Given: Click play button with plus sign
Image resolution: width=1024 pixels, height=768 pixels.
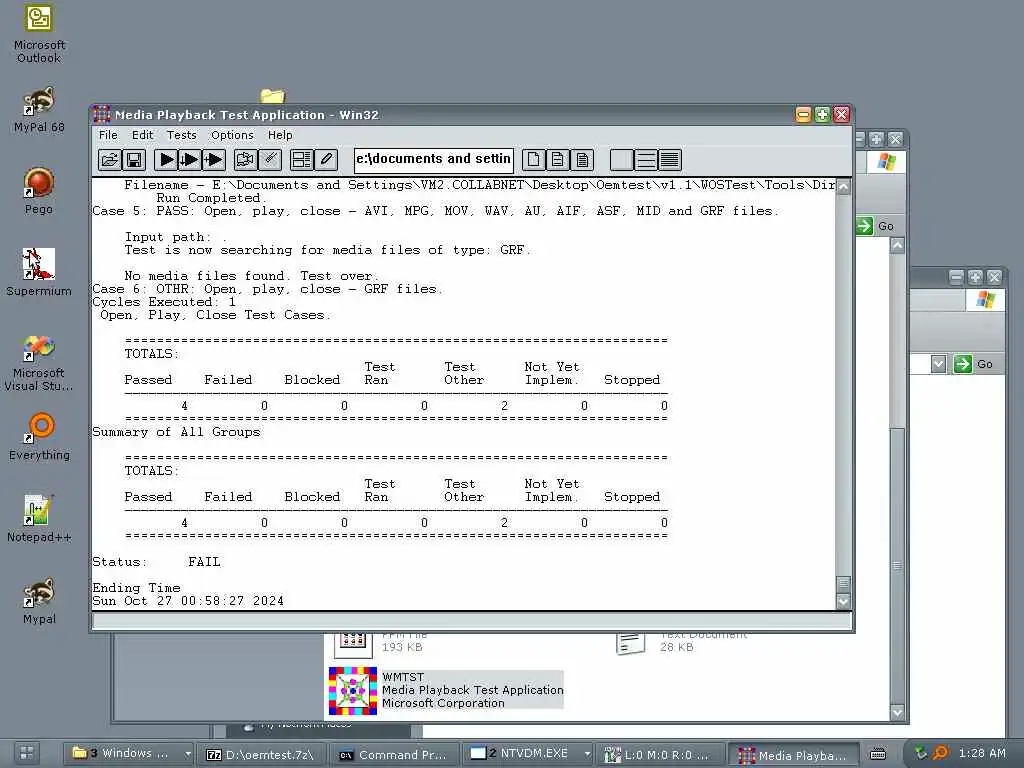Looking at the screenshot, I should 214,159.
